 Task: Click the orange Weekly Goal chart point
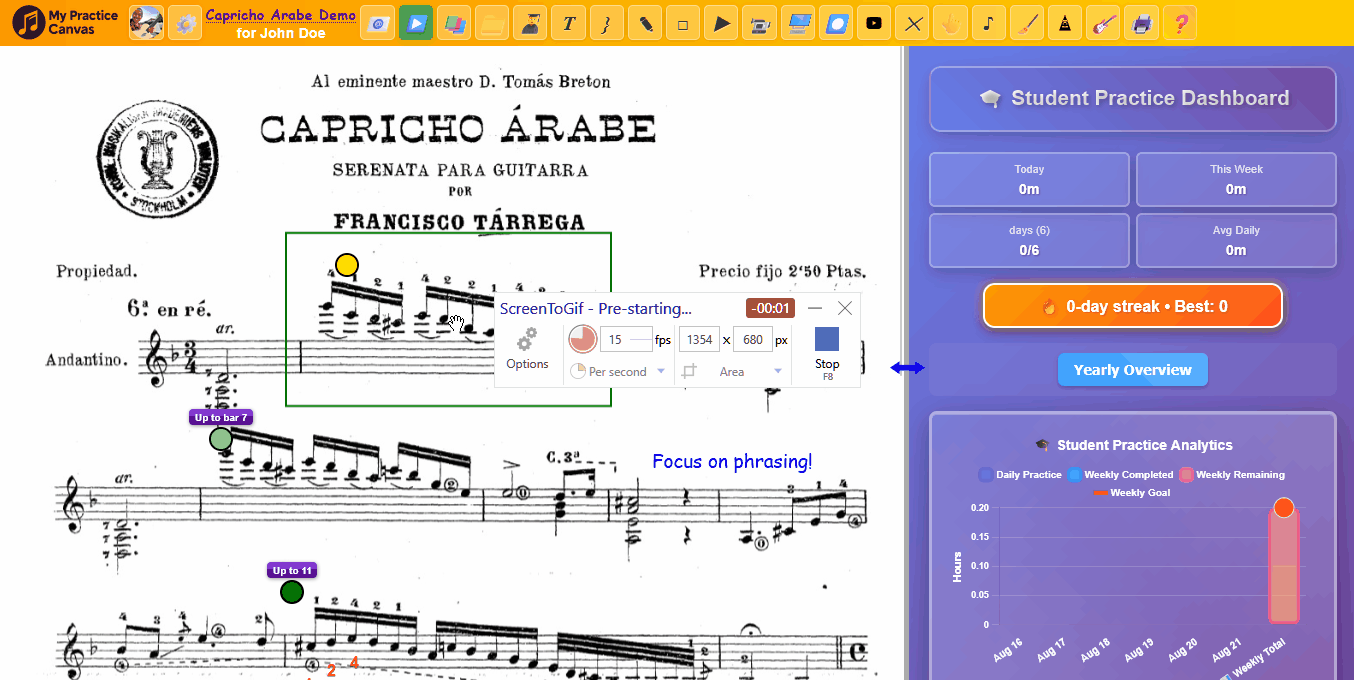[x=1284, y=508]
